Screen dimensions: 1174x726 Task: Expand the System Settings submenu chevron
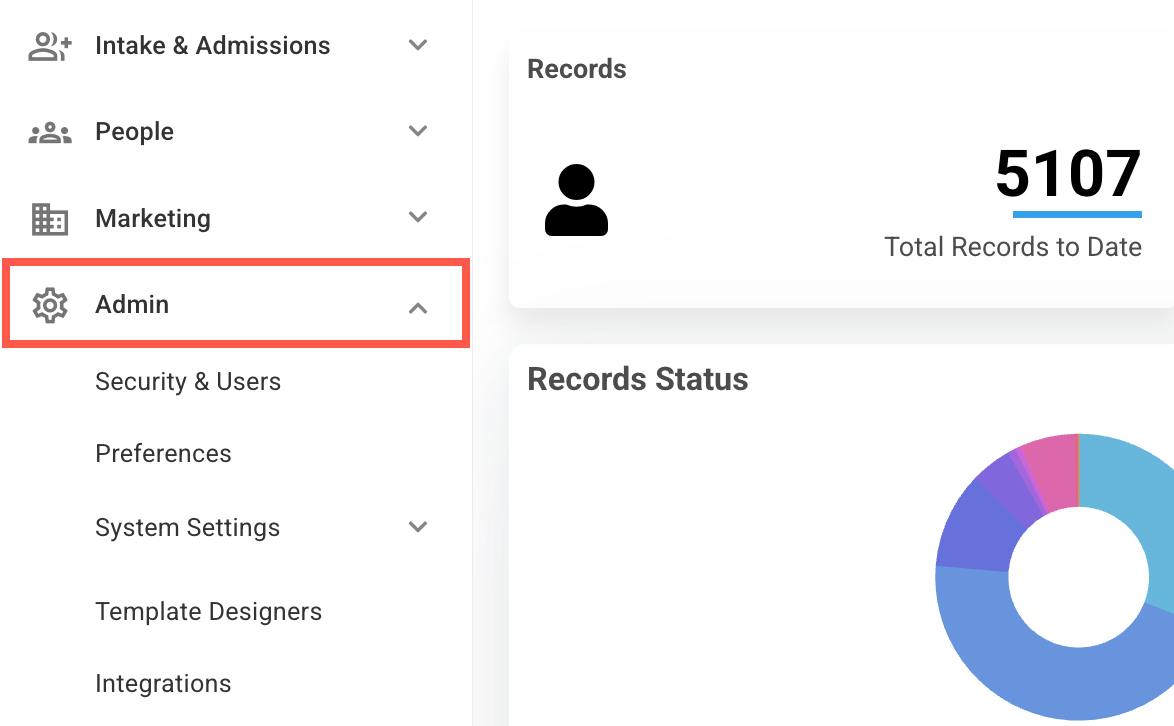coord(418,527)
